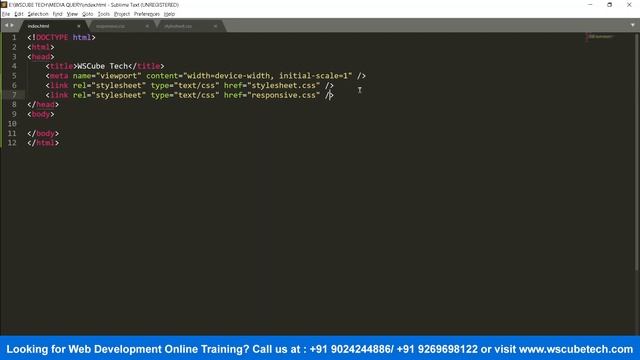Open the View menu
Screen dimensions: 640x360
(72, 14)
